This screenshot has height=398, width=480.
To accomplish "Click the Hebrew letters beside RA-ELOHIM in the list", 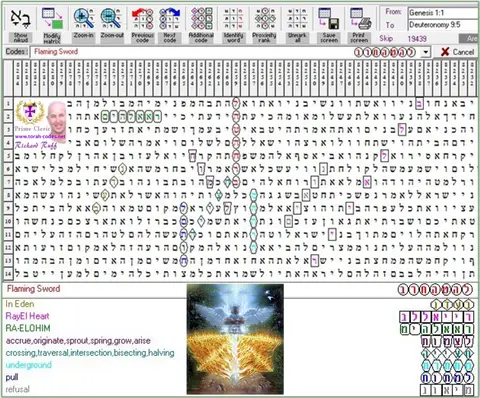I will point(436,330).
